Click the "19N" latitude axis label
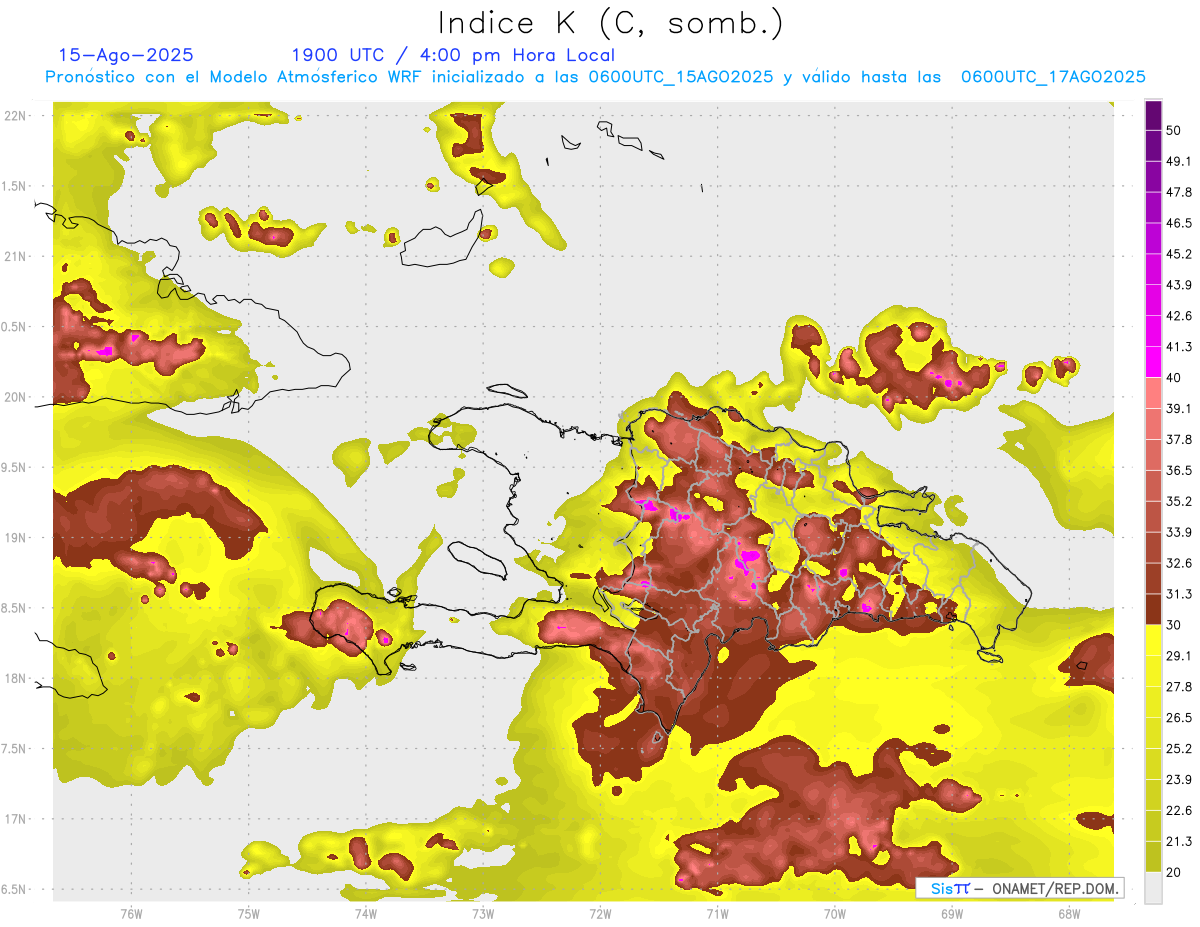The height and width of the screenshot is (927, 1200). [x=15, y=537]
